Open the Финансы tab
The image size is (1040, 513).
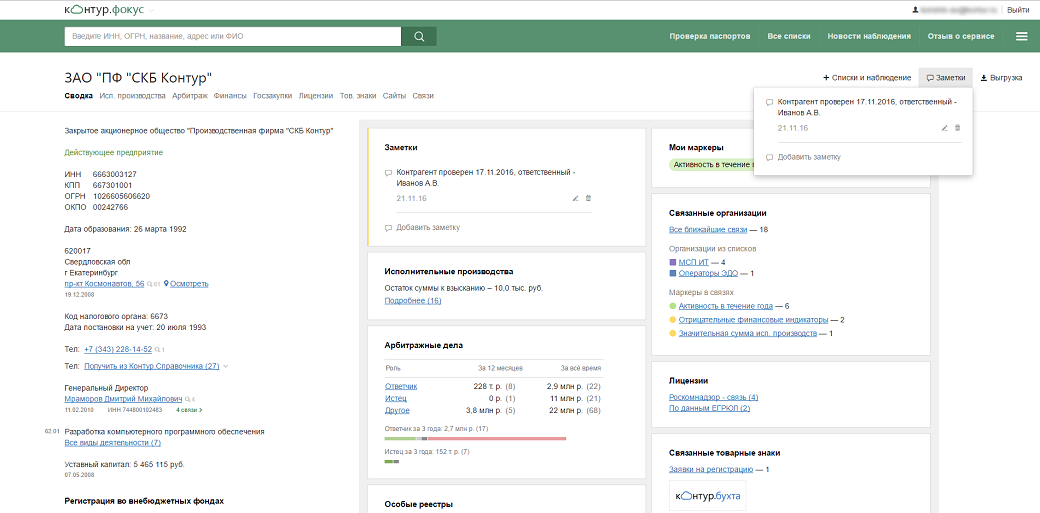(x=230, y=96)
